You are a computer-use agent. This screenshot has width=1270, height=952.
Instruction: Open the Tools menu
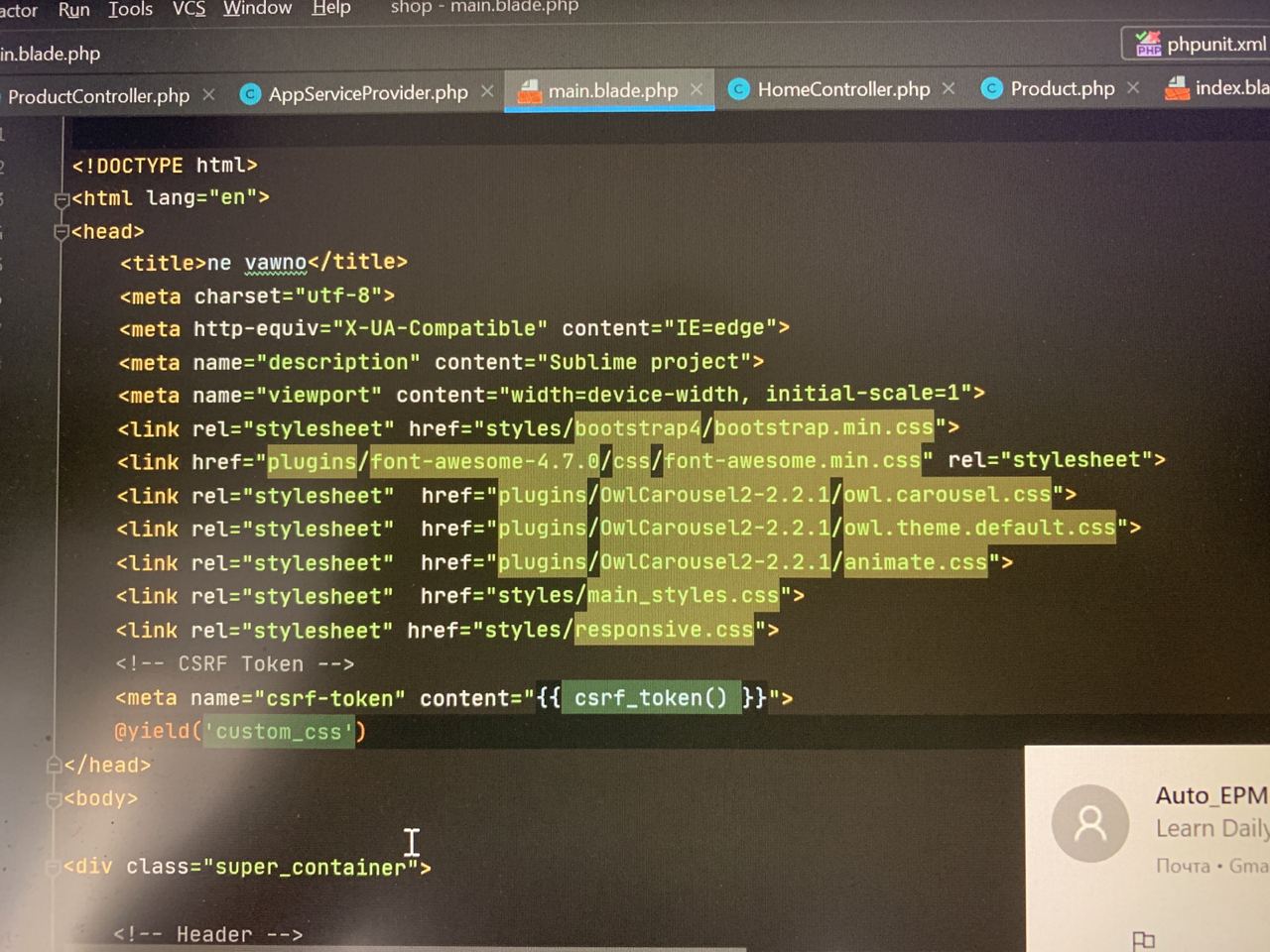point(130,9)
